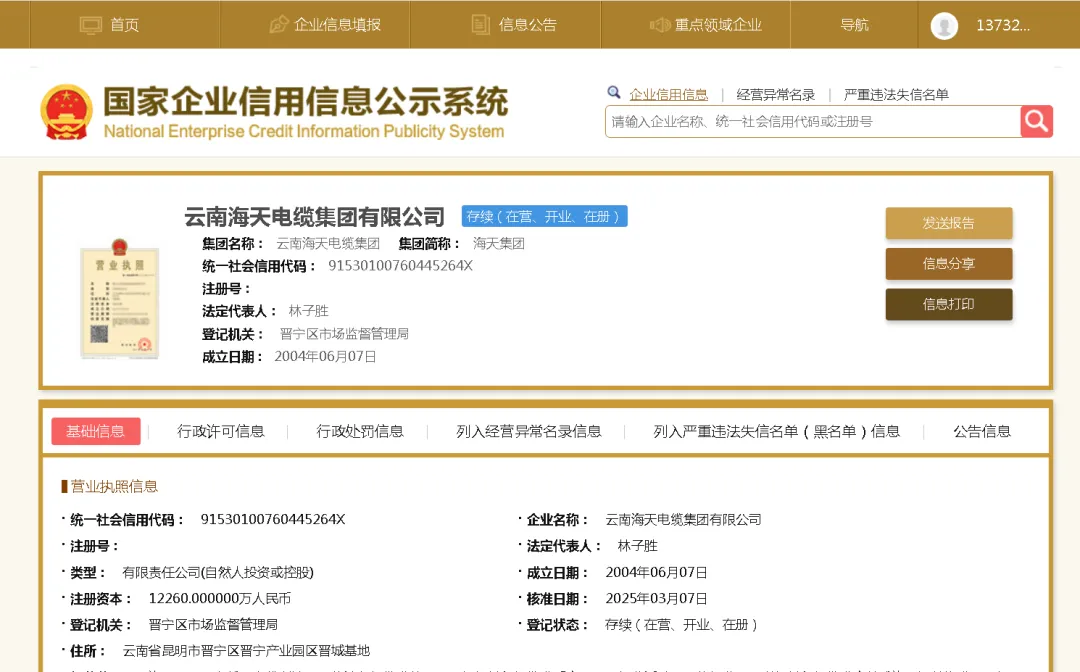The image size is (1080, 672).
Task: Select the 企业信用信息 search type
Action: coord(668,94)
